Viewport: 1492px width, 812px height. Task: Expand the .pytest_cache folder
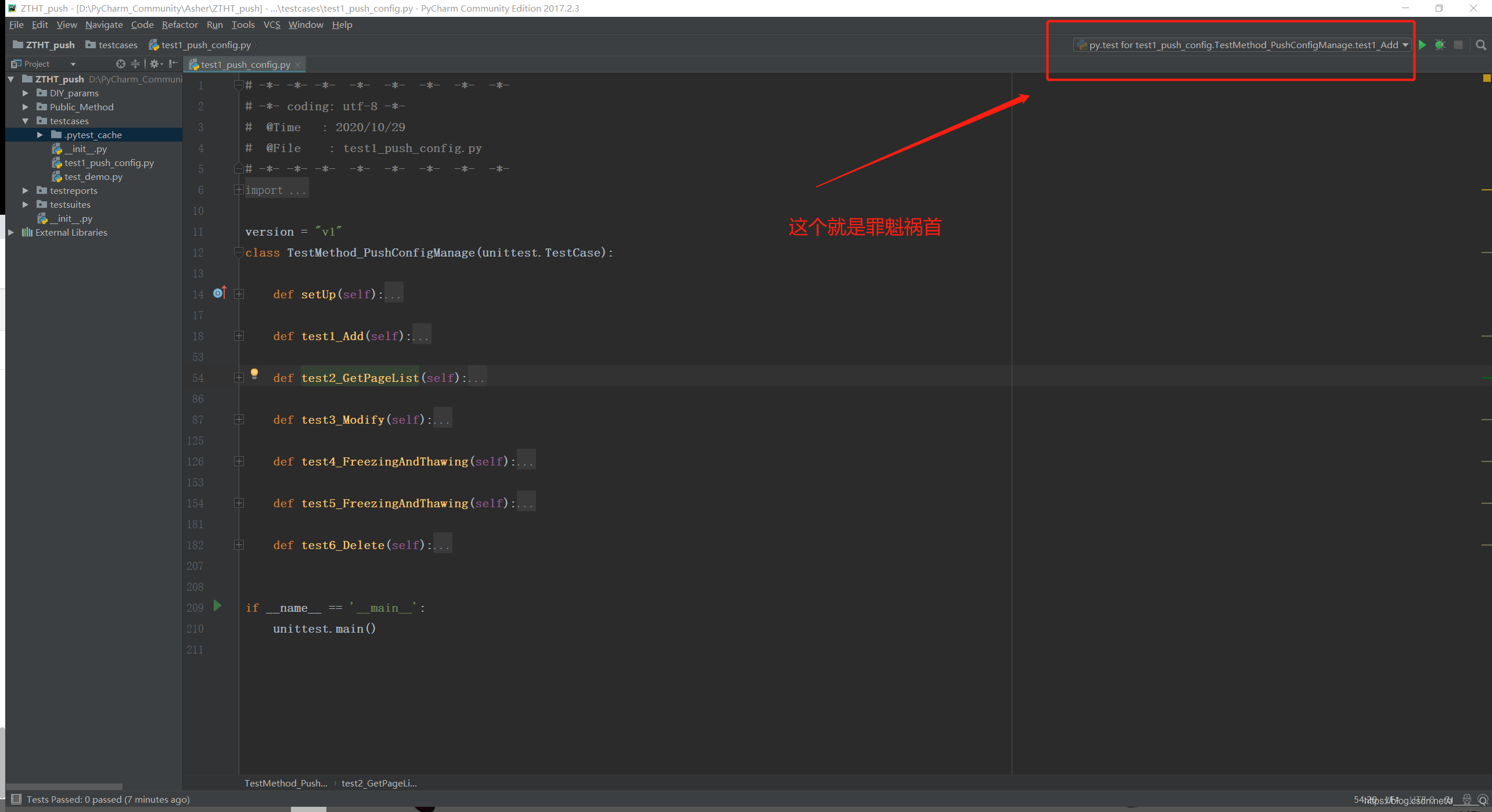[39, 135]
